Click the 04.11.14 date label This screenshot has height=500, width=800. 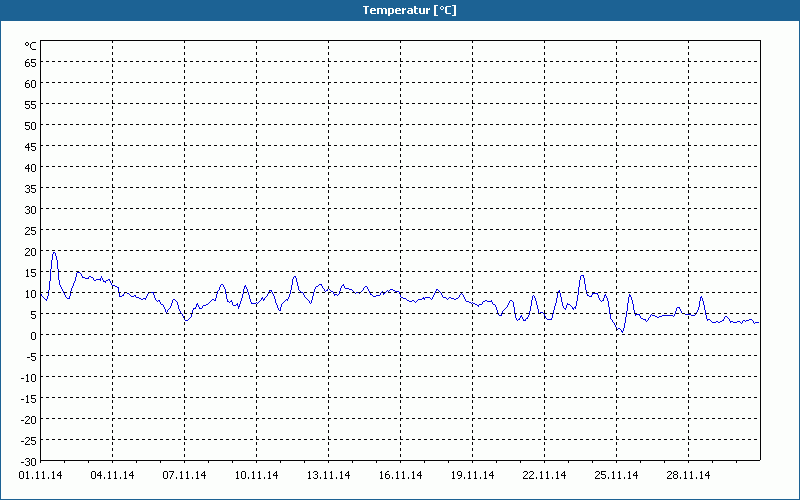113,475
